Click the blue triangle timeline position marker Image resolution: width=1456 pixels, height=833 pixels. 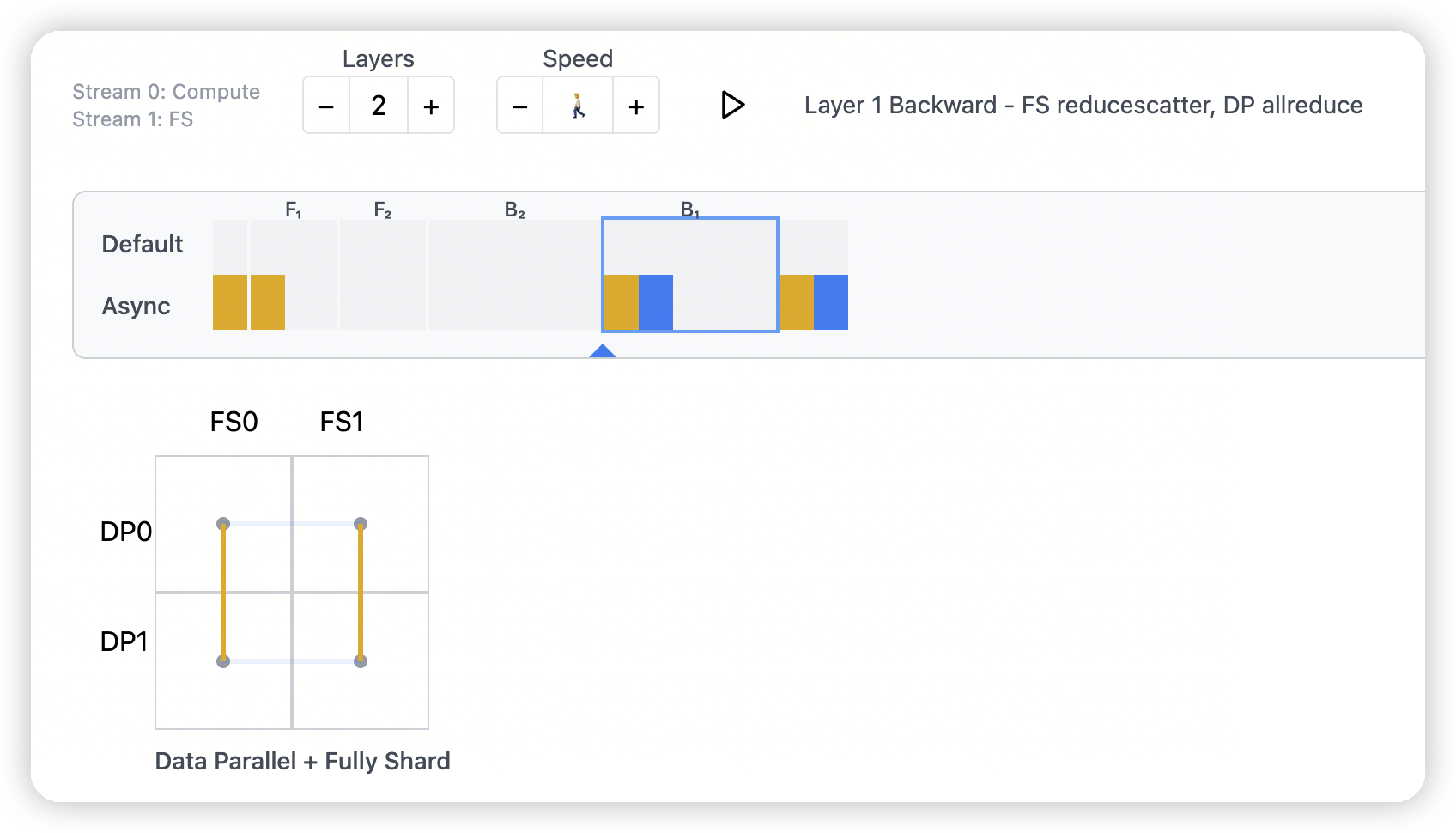603,350
